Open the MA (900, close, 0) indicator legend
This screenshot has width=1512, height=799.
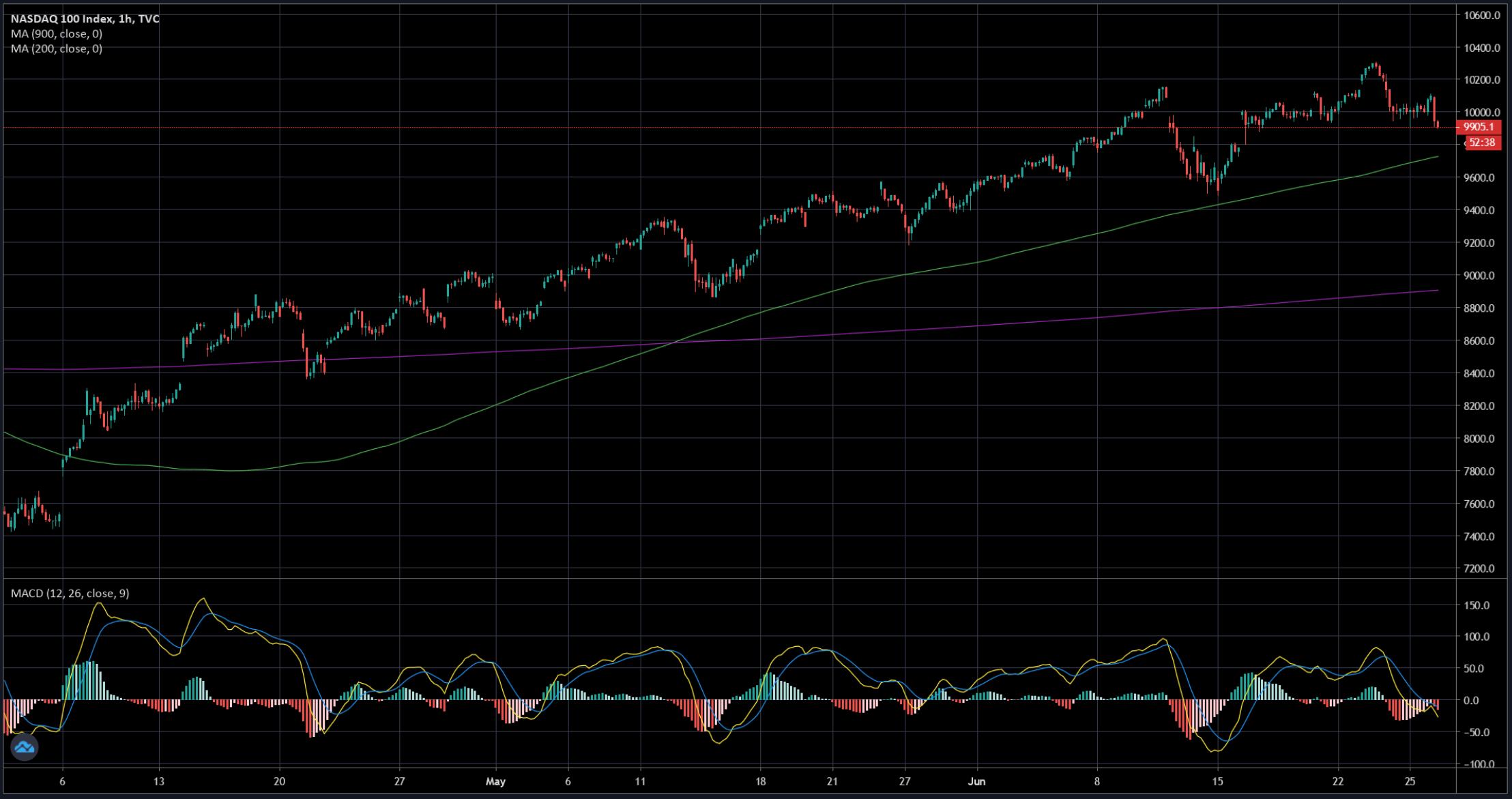click(57, 33)
